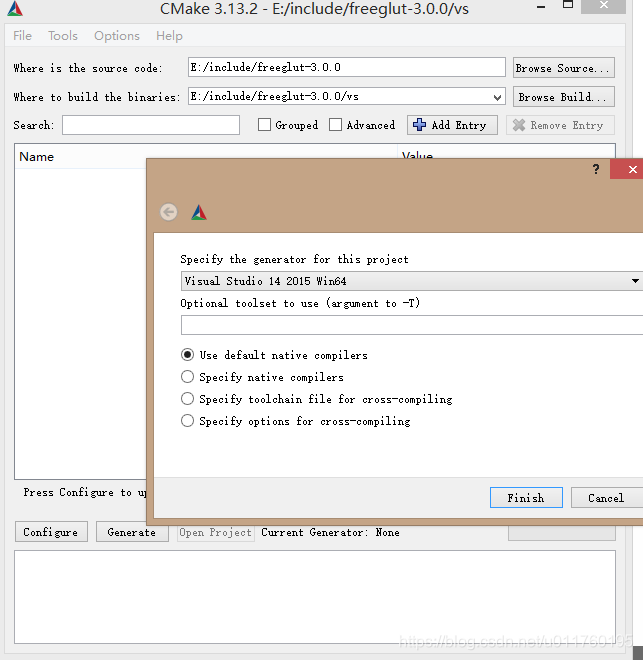Click the output log text area
Viewport: 643px width, 660px height.
click(x=315, y=597)
